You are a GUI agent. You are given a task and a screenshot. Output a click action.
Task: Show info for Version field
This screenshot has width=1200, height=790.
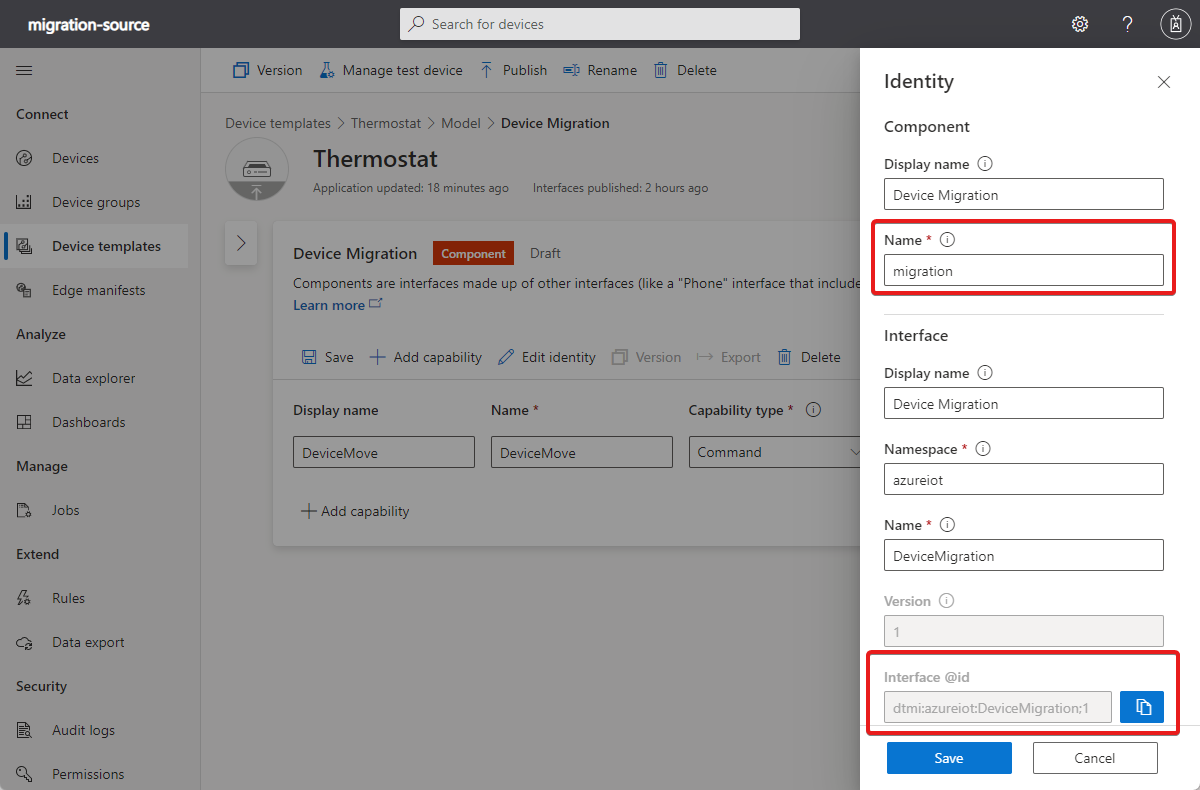pyautogui.click(x=947, y=601)
